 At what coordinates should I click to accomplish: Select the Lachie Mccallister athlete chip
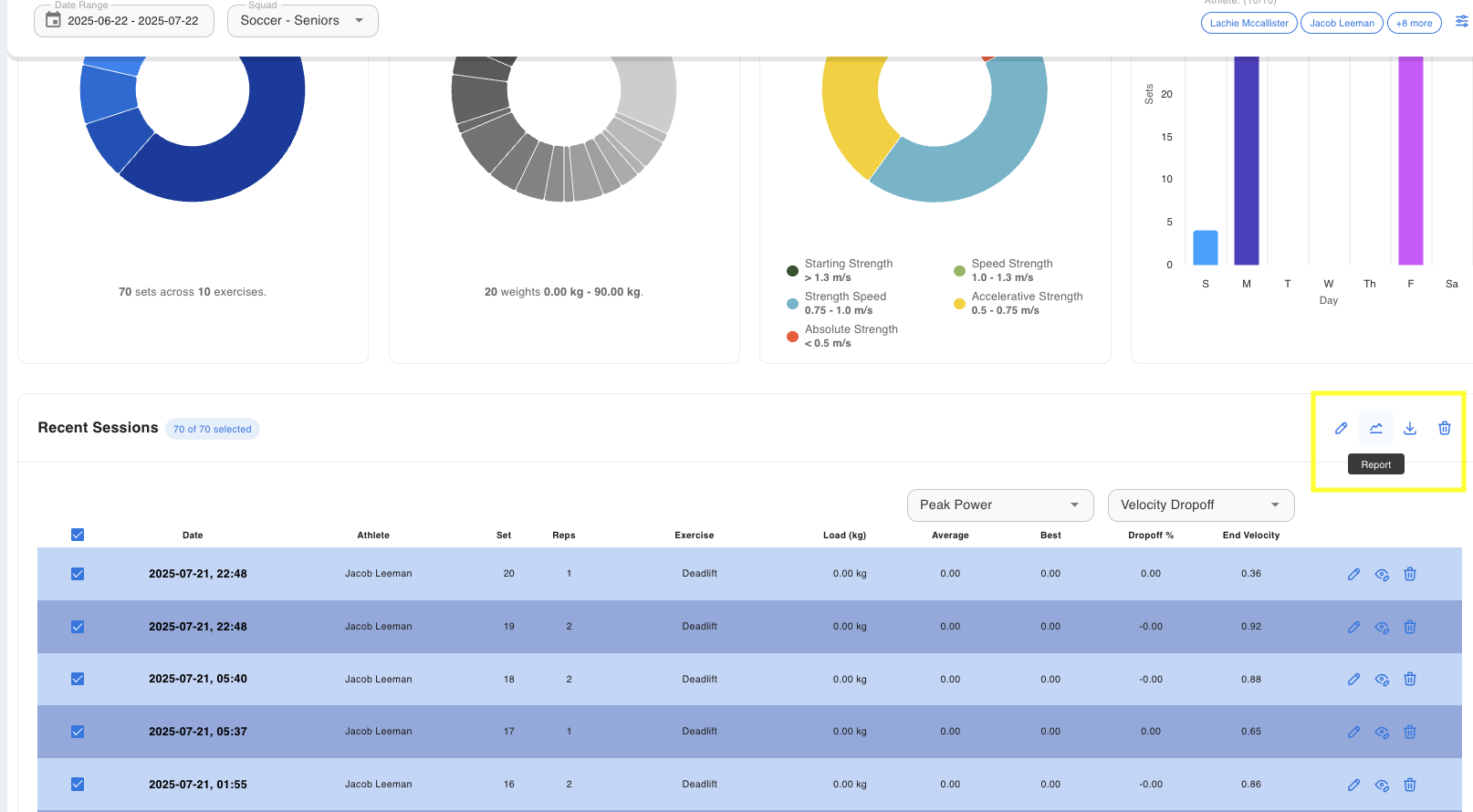(x=1248, y=23)
